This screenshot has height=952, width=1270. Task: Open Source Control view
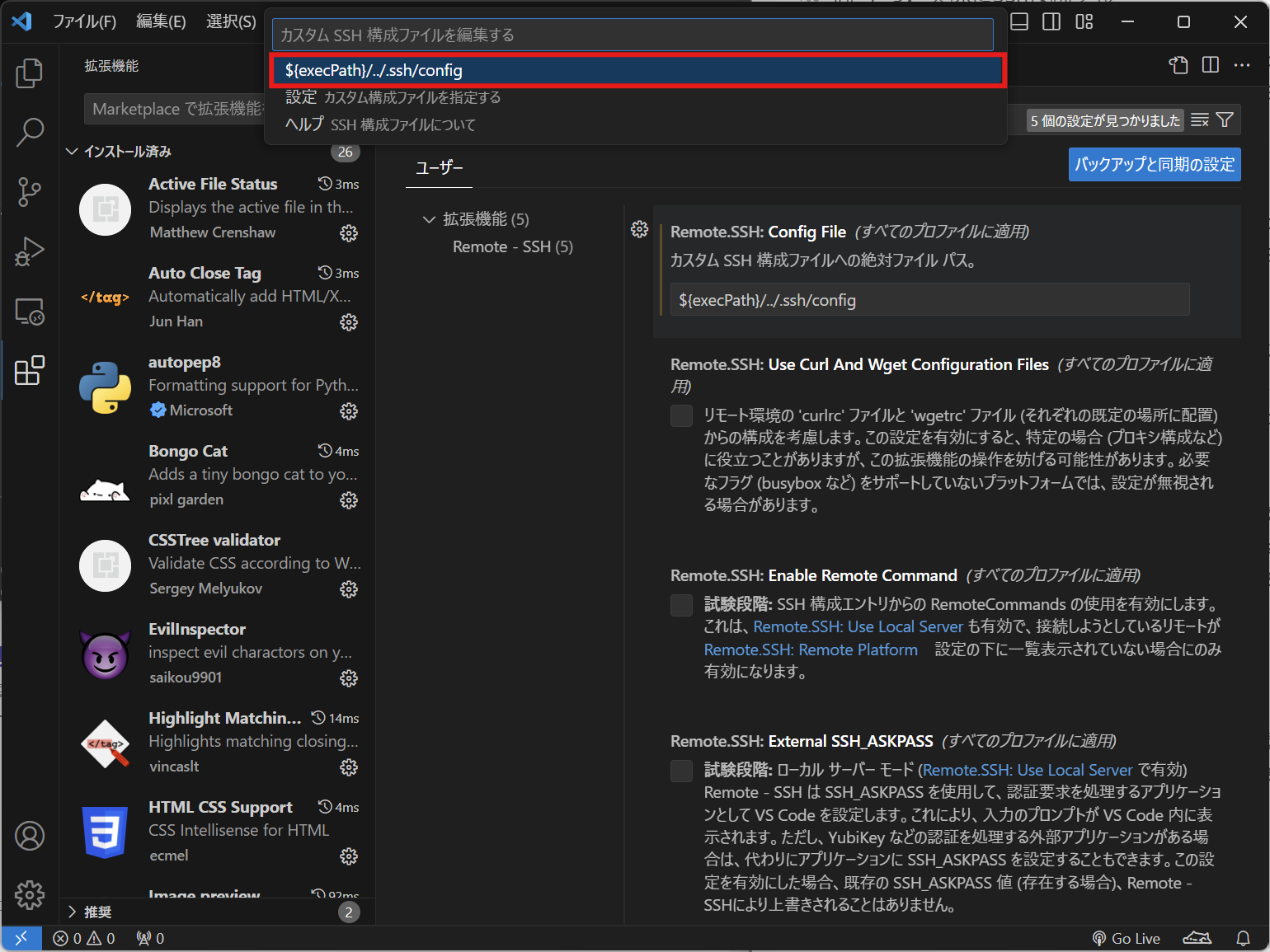[30, 192]
